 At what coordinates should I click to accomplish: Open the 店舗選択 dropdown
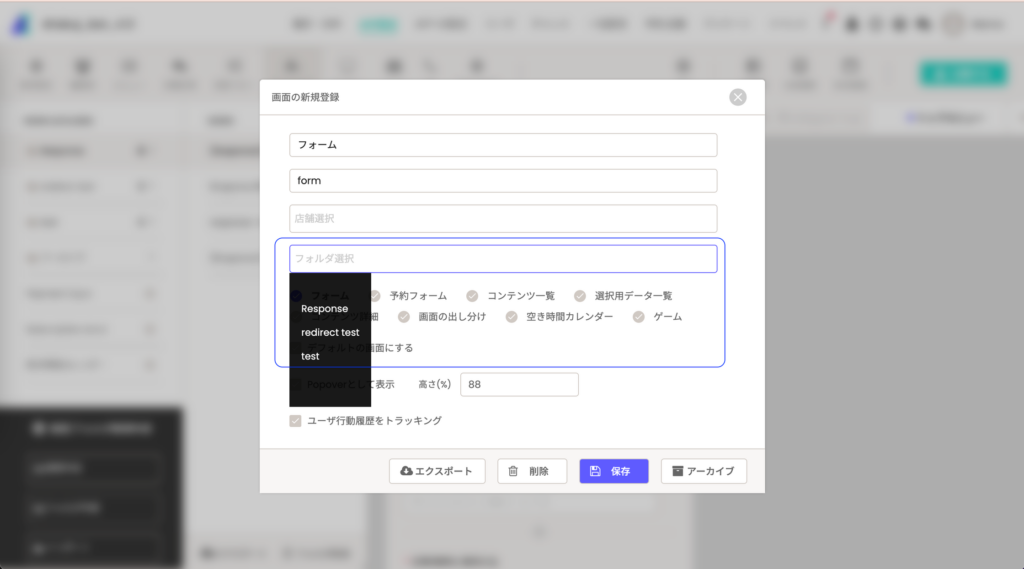point(503,218)
